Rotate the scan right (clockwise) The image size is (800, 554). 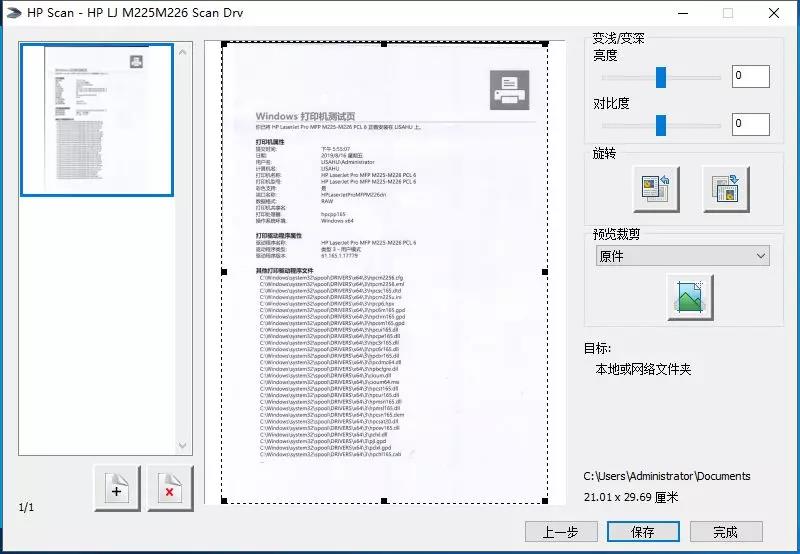[726, 188]
